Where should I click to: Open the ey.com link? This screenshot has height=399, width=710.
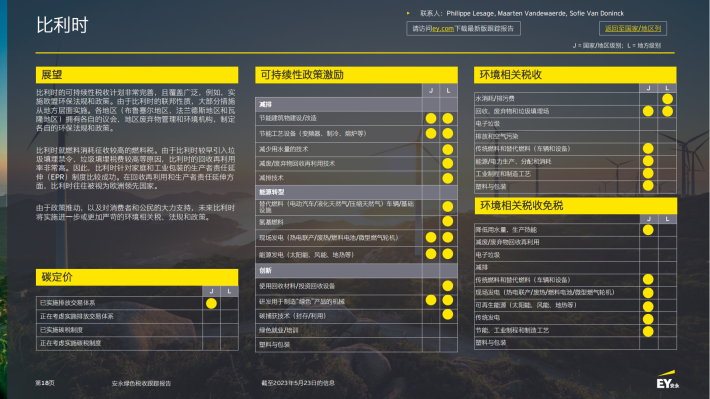(x=443, y=29)
